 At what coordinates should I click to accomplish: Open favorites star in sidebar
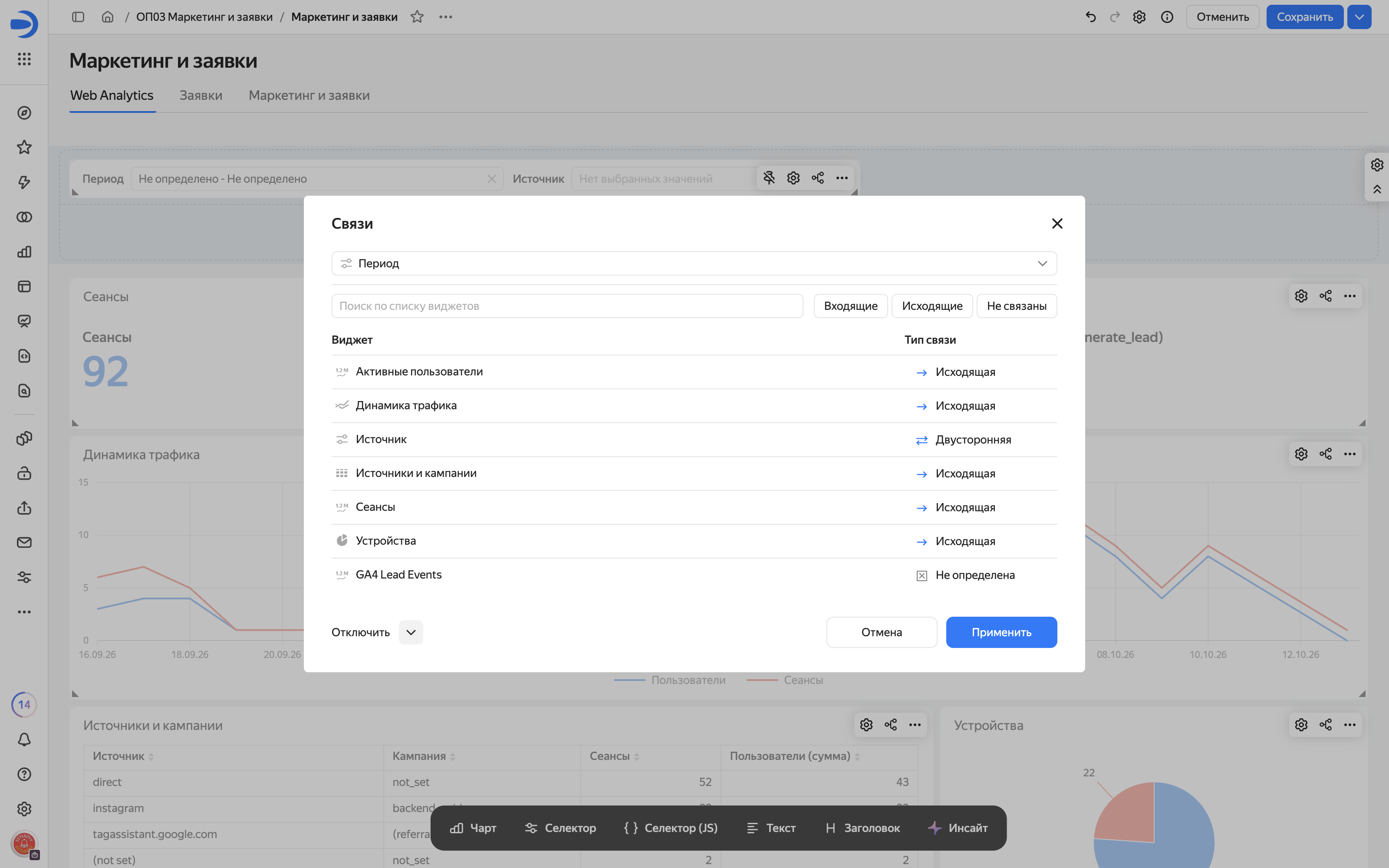click(x=24, y=148)
